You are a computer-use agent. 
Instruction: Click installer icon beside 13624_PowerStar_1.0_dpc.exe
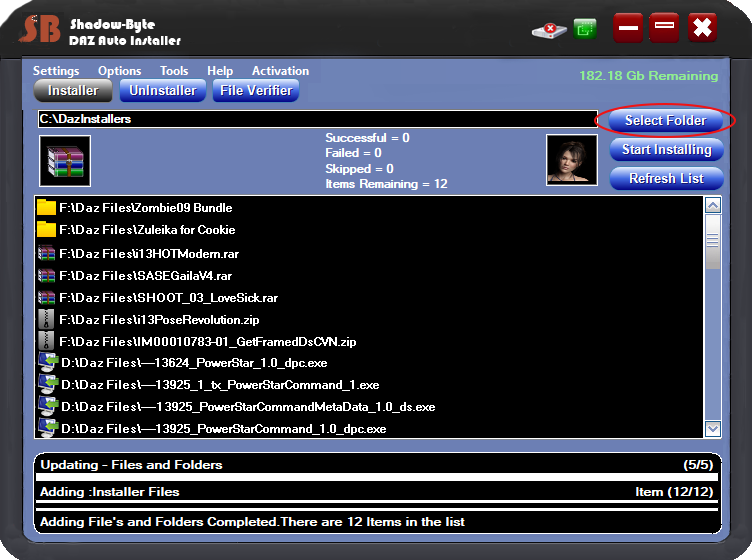tap(48, 362)
